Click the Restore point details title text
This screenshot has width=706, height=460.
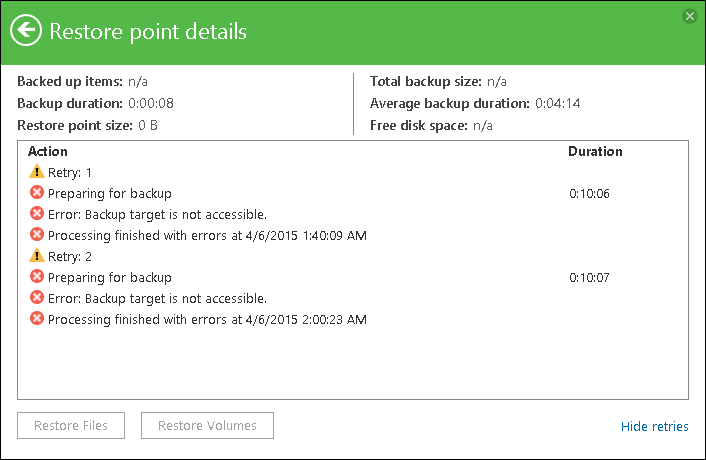(x=147, y=31)
